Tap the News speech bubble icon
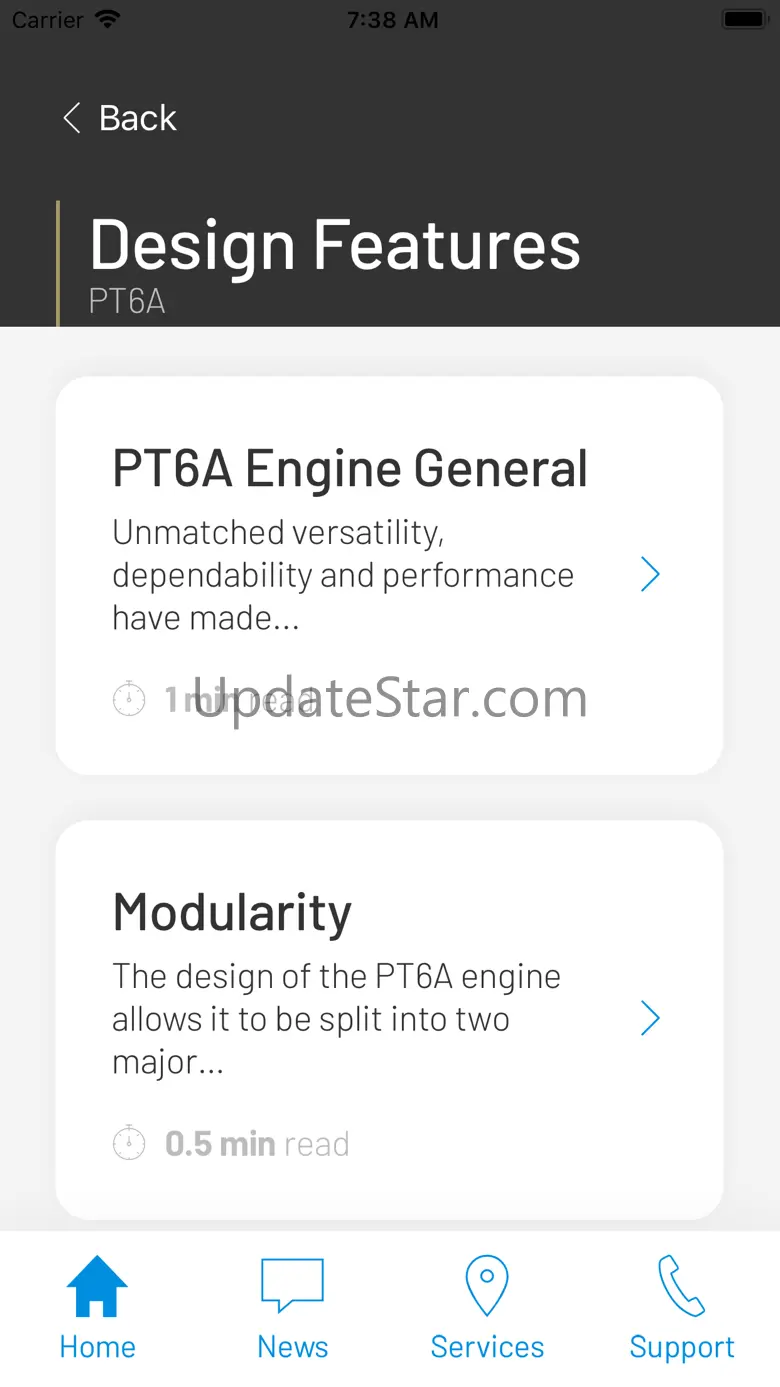 (292, 1286)
